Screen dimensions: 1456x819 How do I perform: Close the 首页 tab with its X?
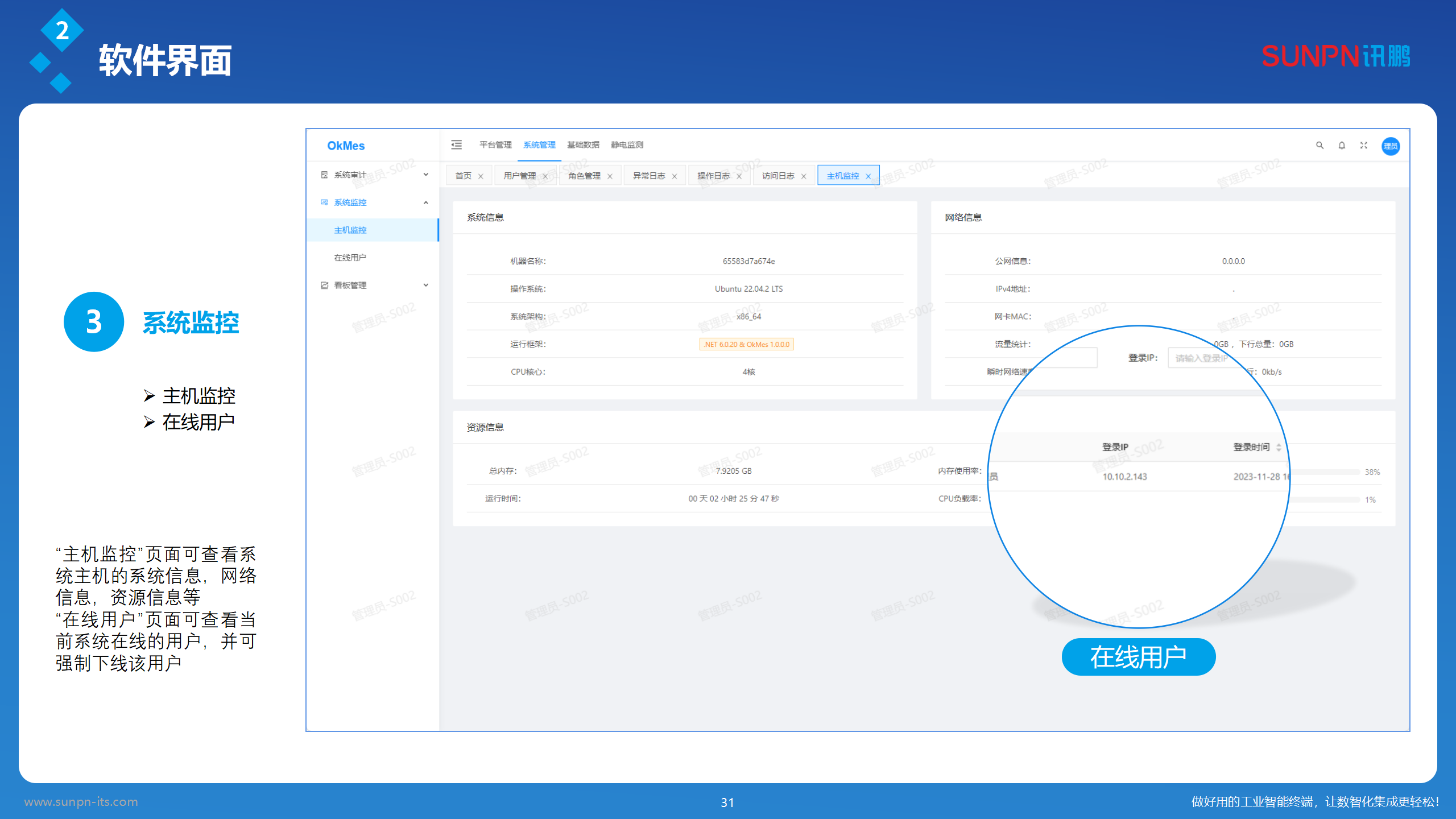(x=481, y=176)
